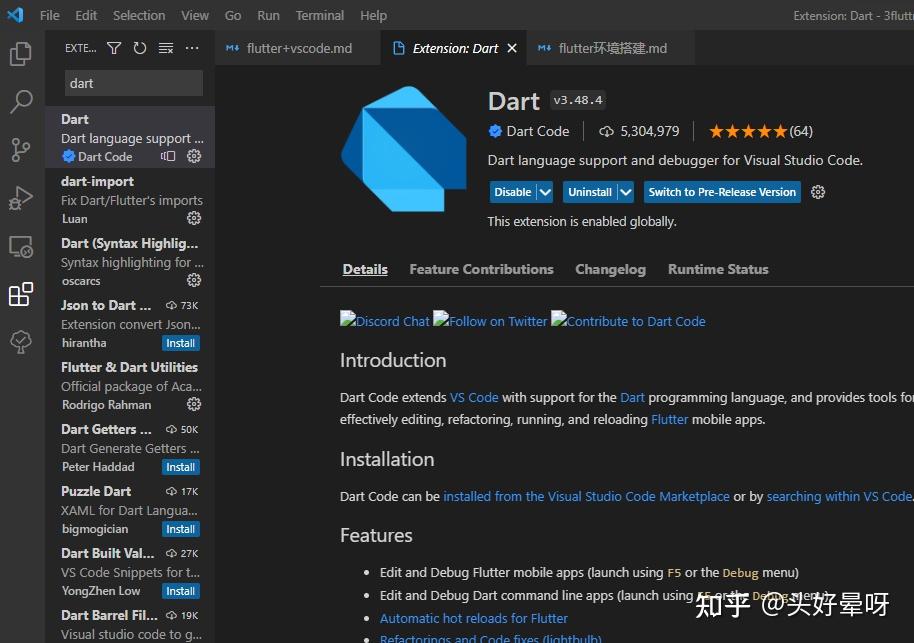
Task: Click the extension search box containing dart
Action: click(133, 83)
